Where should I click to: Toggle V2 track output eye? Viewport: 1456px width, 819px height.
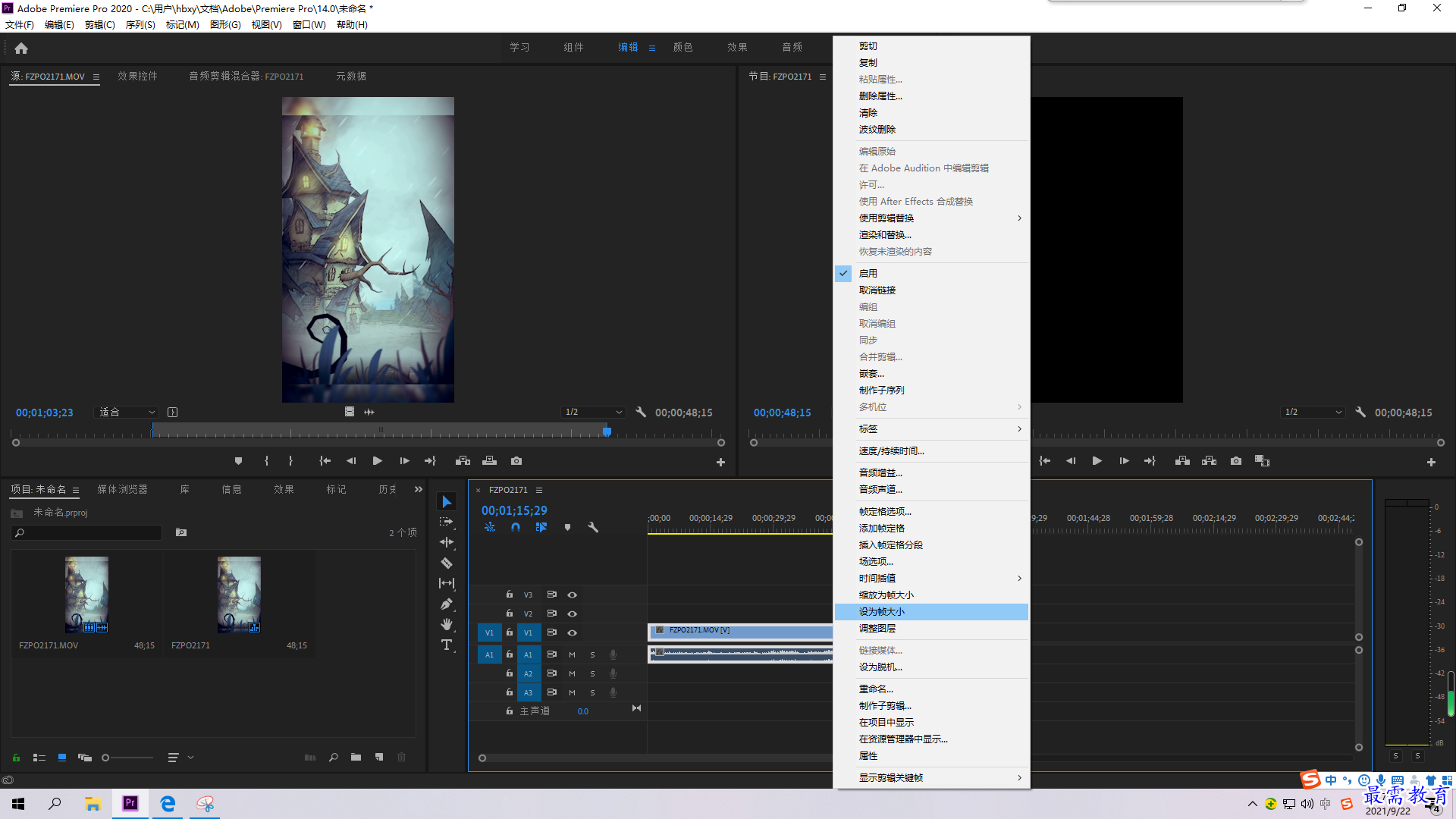[573, 613]
